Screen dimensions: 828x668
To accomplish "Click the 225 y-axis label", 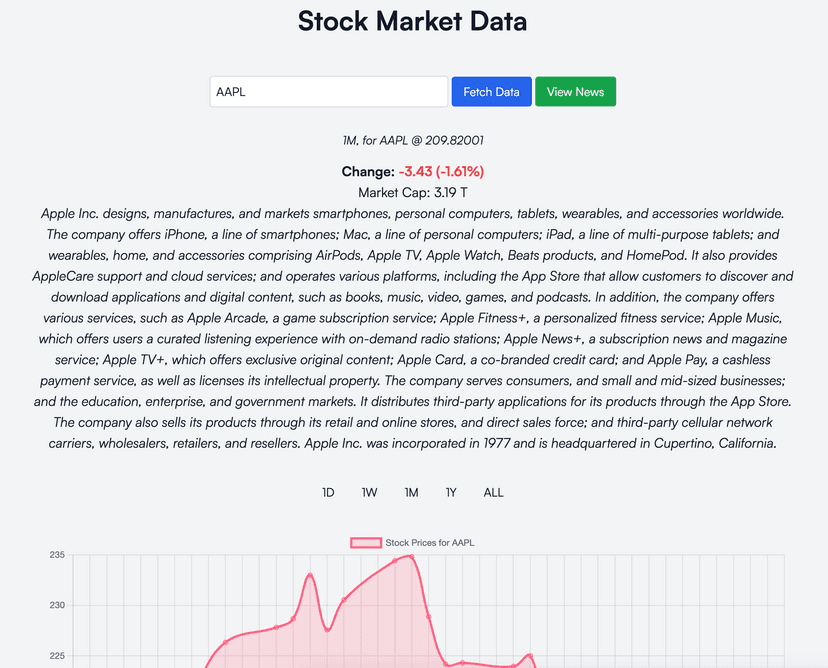I will click(56, 657).
